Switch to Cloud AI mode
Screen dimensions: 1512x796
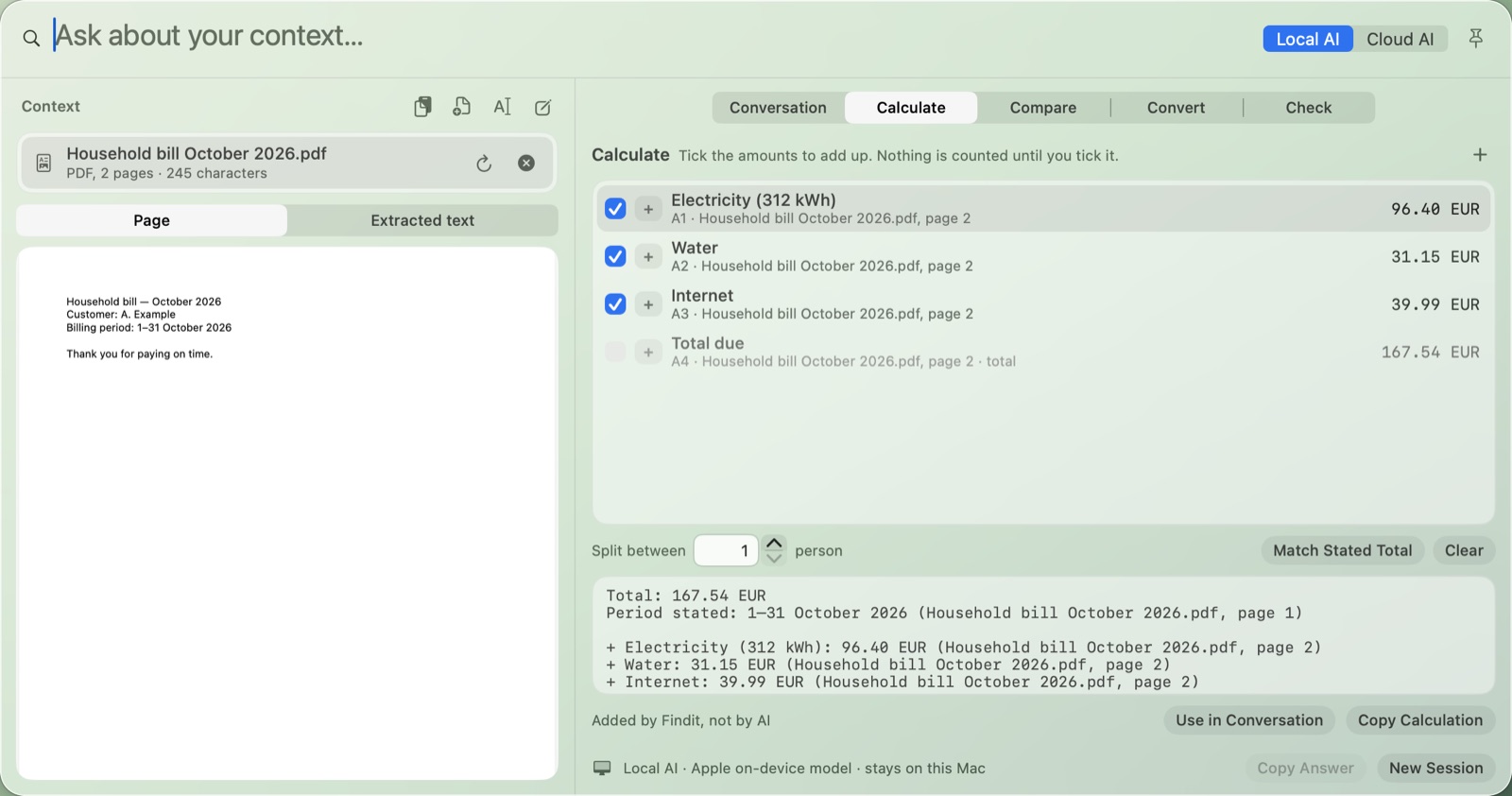point(1400,39)
